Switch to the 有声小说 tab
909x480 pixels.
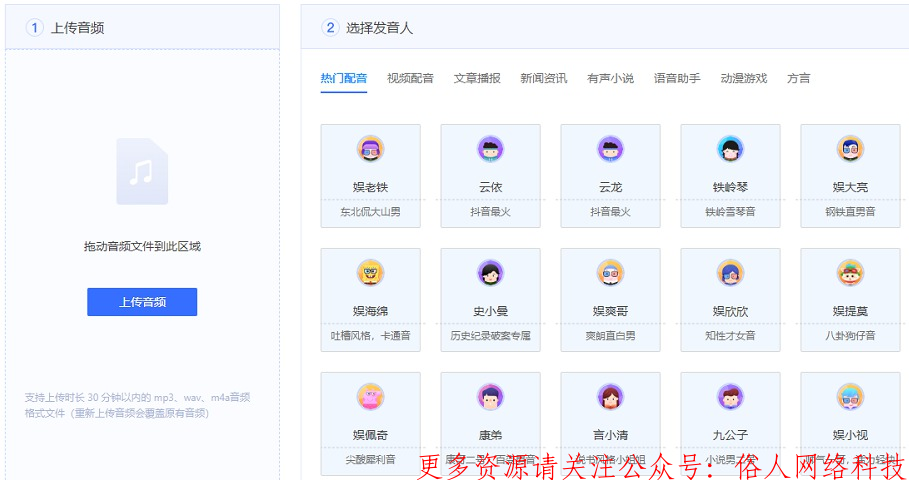610,78
